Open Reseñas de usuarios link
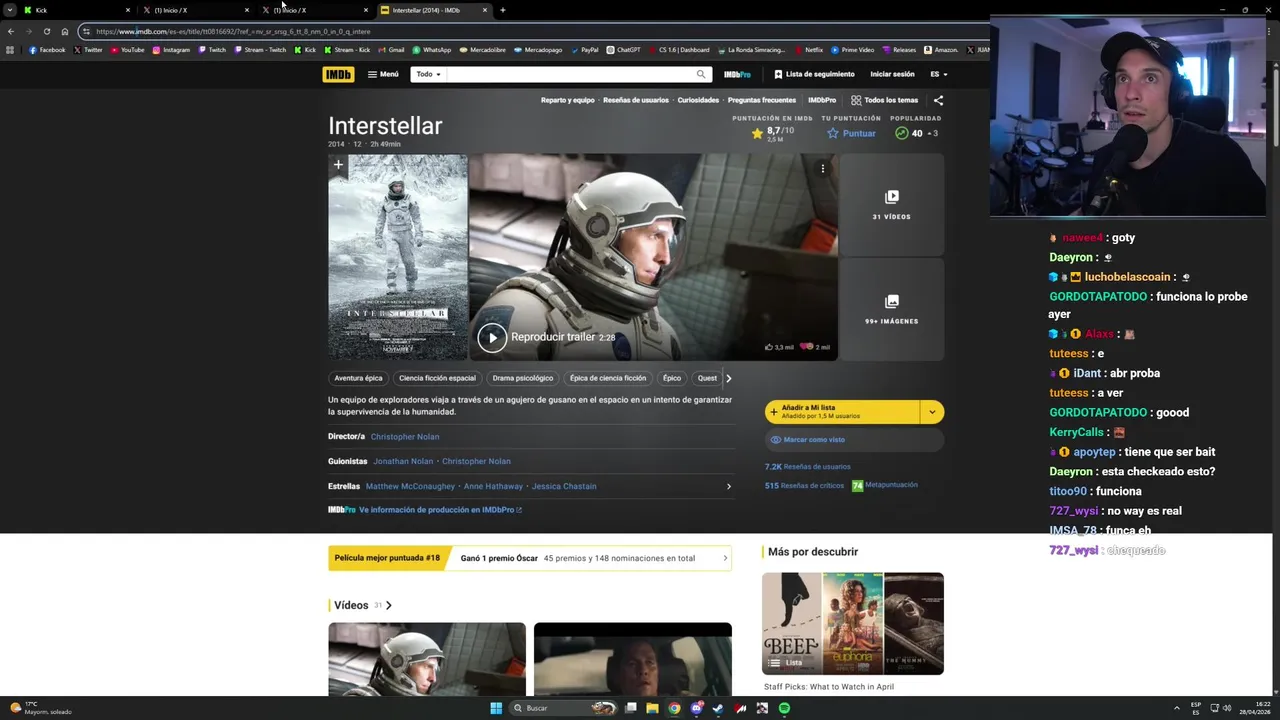This screenshot has height=720, width=1280. pyautogui.click(x=636, y=100)
